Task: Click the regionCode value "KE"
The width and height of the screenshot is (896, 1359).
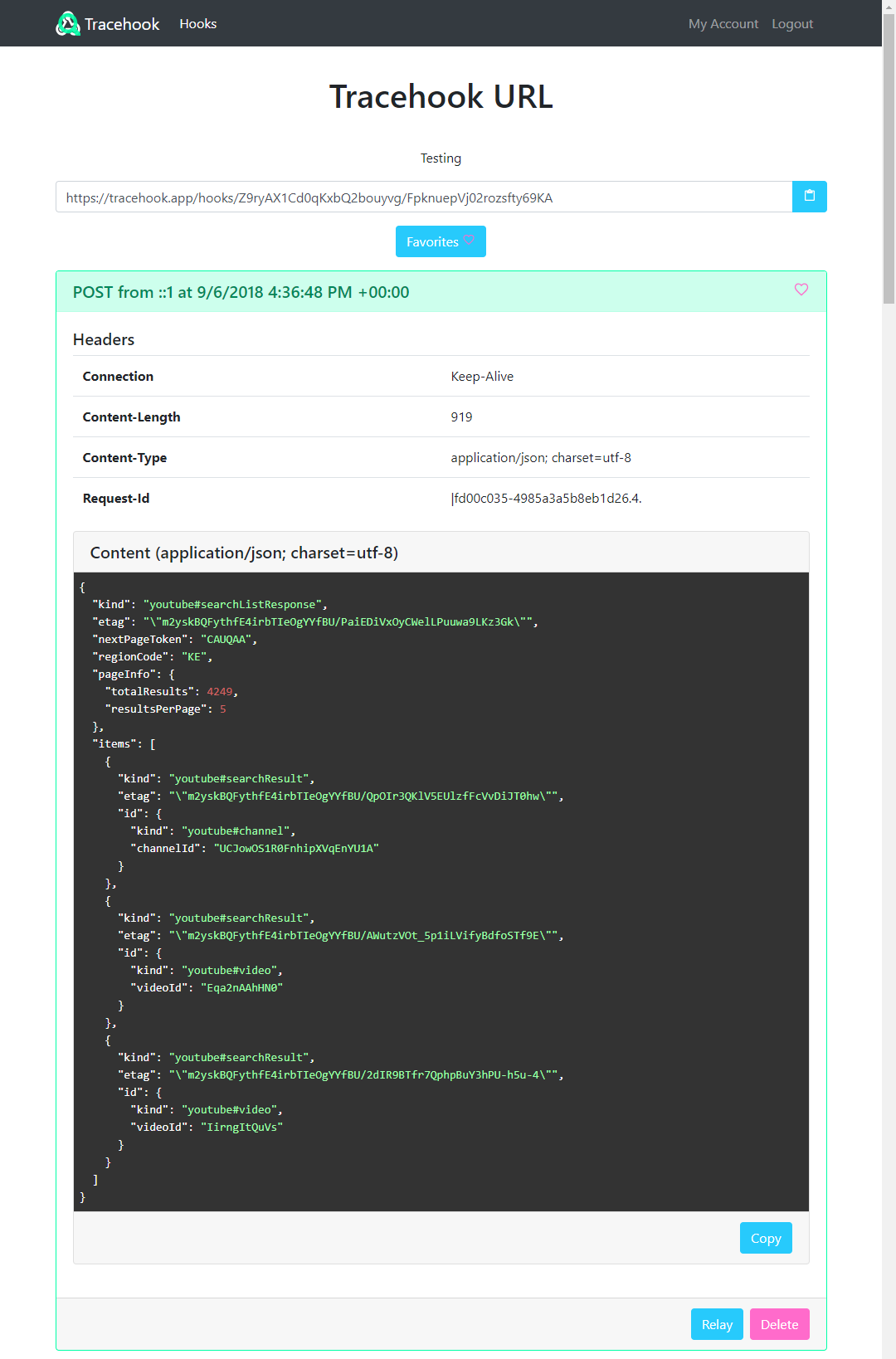Action: 194,657
